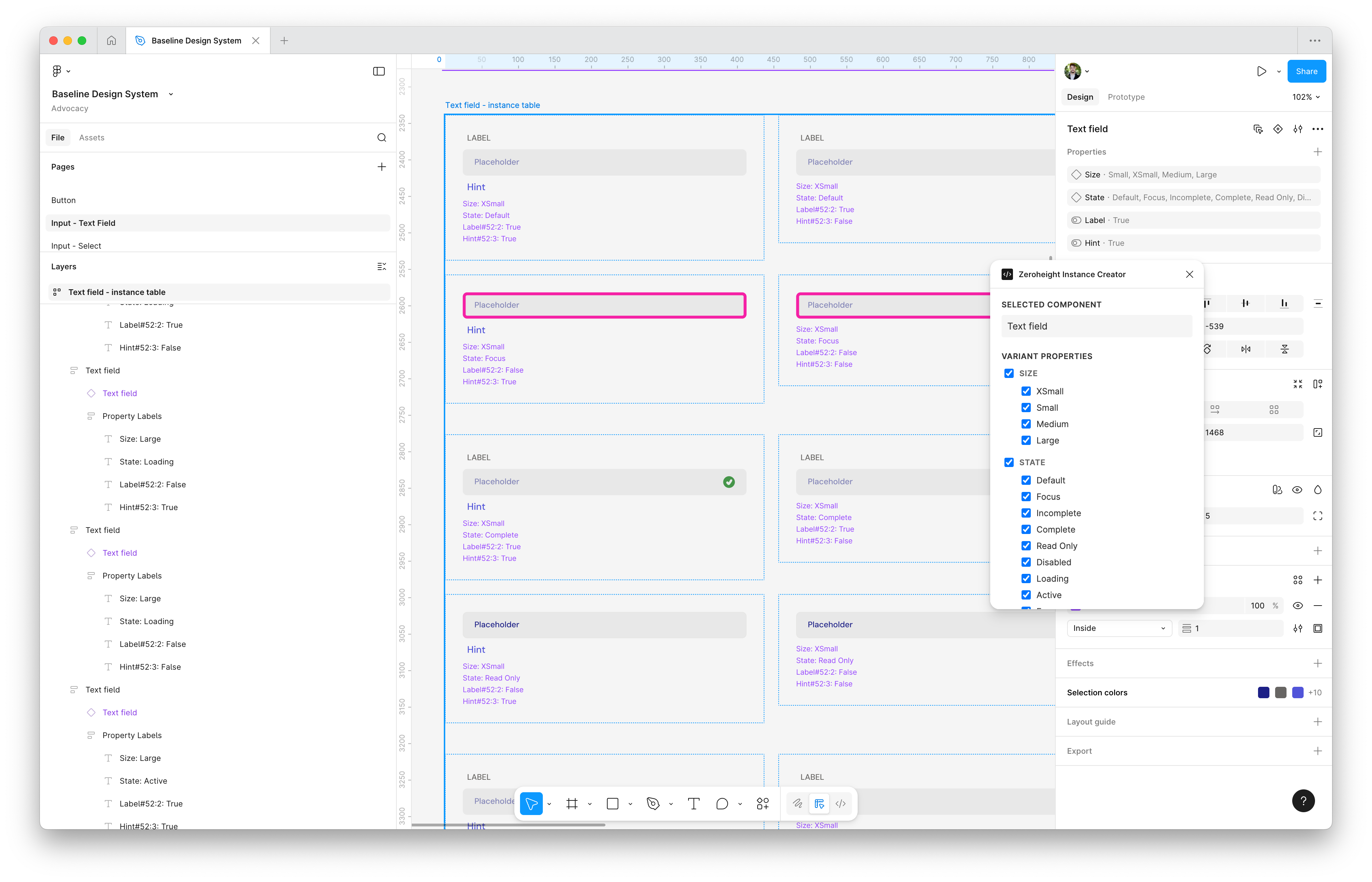Open the 102% zoom dropdown
This screenshot has width=1372, height=882.
[1305, 97]
